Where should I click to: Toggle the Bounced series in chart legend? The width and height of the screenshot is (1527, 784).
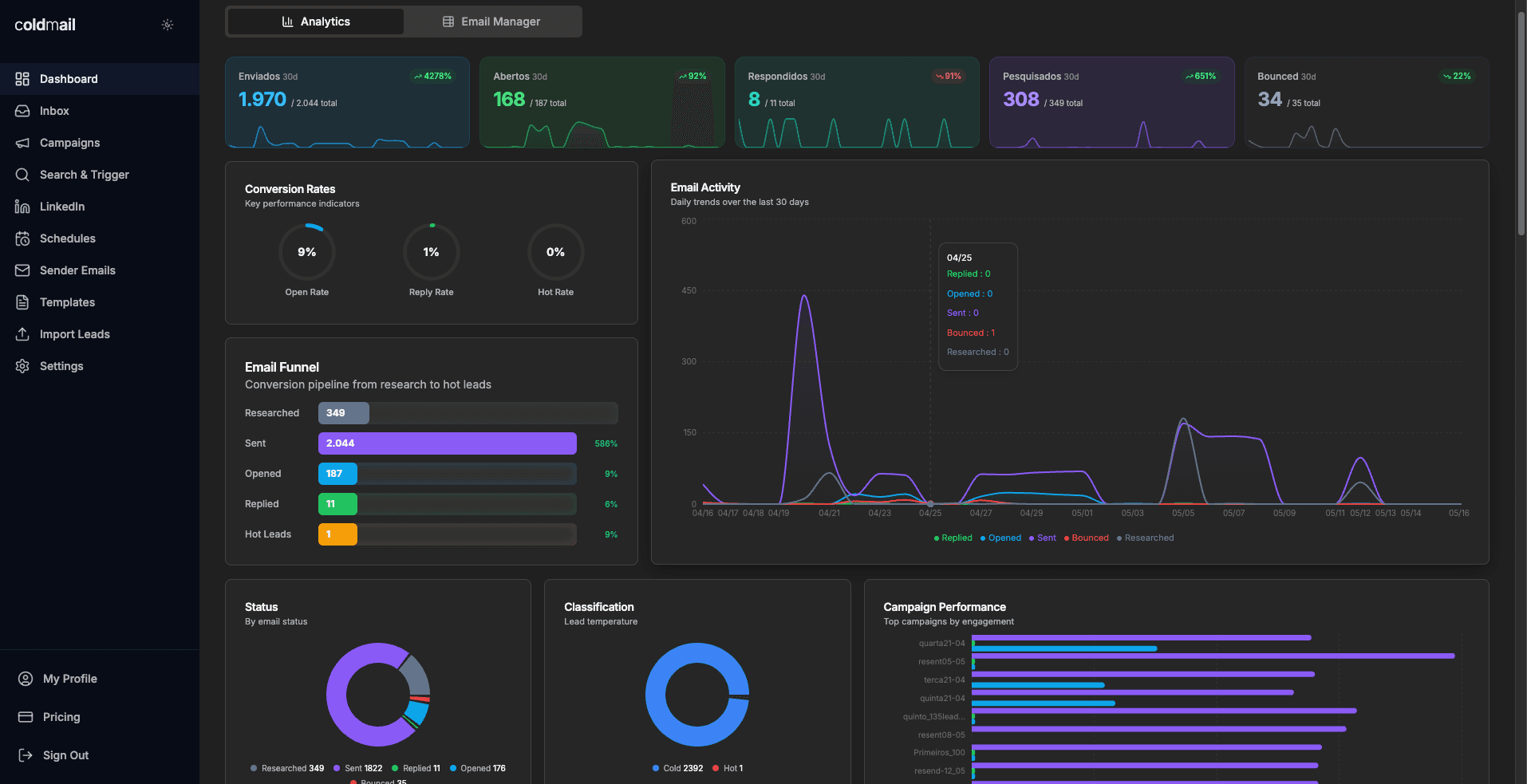point(1086,538)
